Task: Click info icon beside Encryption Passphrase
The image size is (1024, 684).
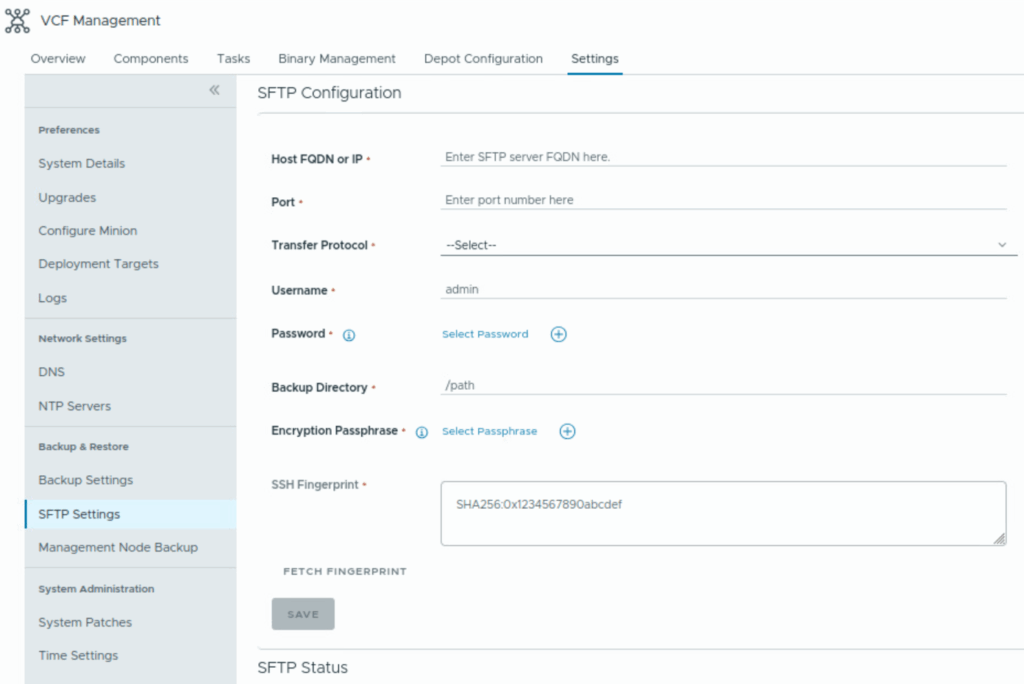Action: pos(421,432)
